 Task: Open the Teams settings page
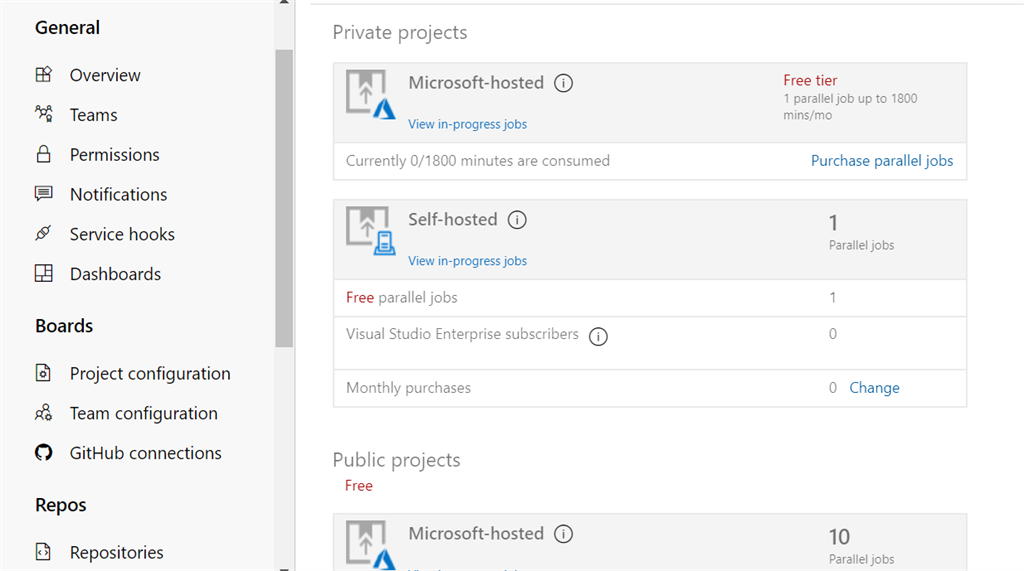tap(93, 115)
